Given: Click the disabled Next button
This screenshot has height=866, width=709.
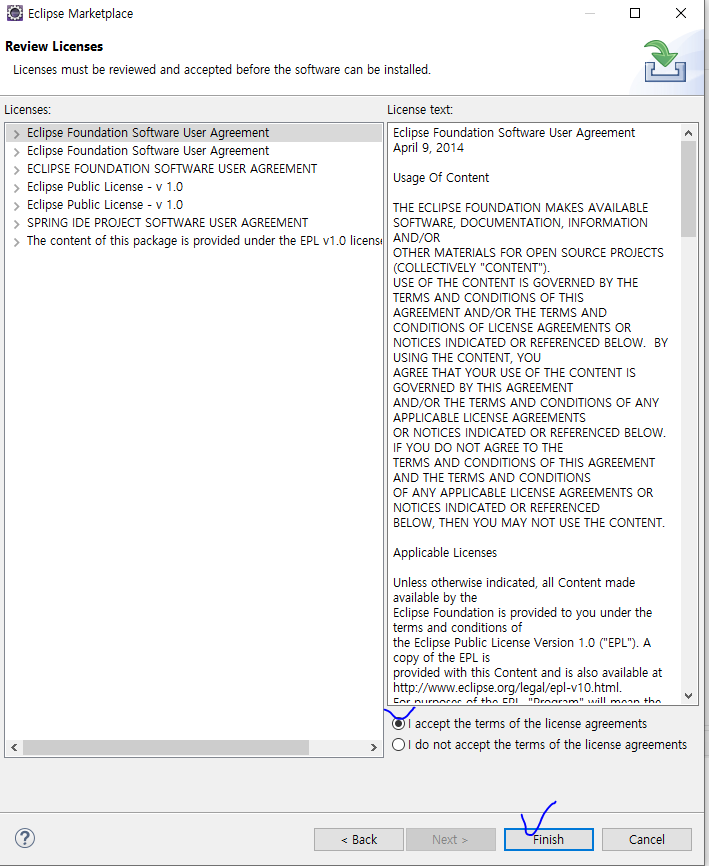Looking at the screenshot, I should tap(451, 839).
